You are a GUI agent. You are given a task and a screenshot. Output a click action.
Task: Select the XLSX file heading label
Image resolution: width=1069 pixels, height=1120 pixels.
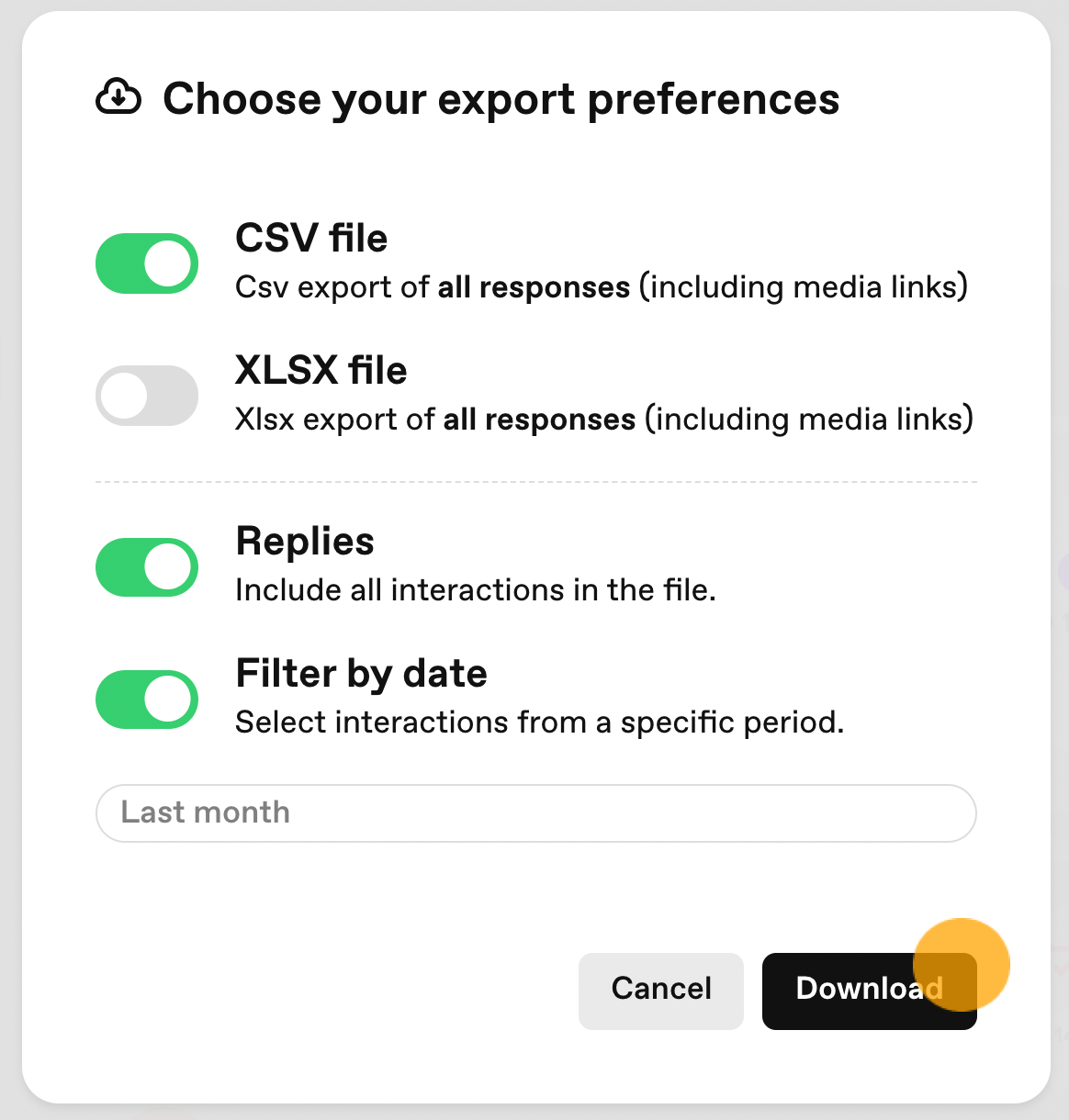click(x=321, y=370)
